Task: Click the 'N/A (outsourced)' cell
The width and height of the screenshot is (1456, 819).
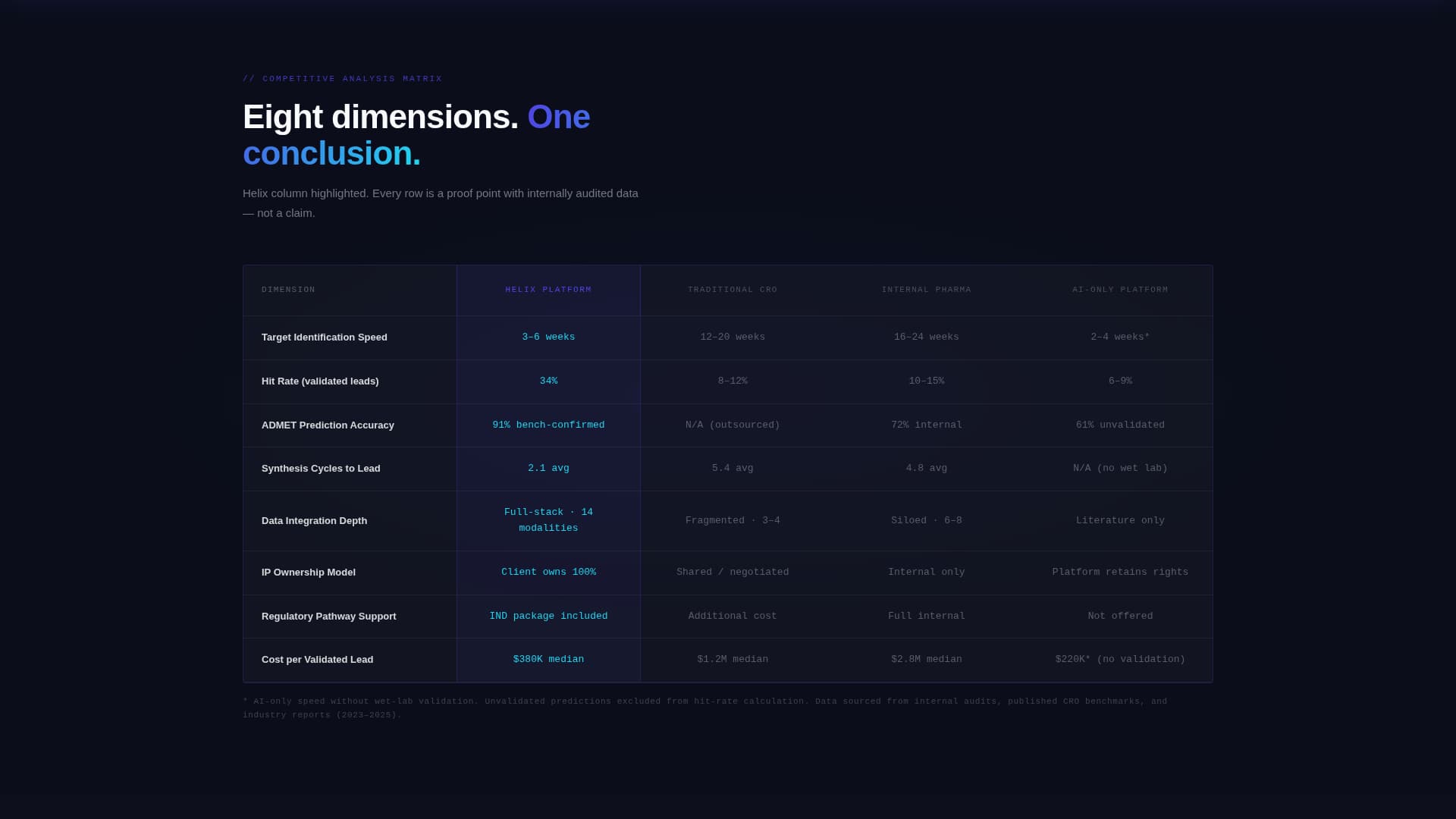Action: 733,425
